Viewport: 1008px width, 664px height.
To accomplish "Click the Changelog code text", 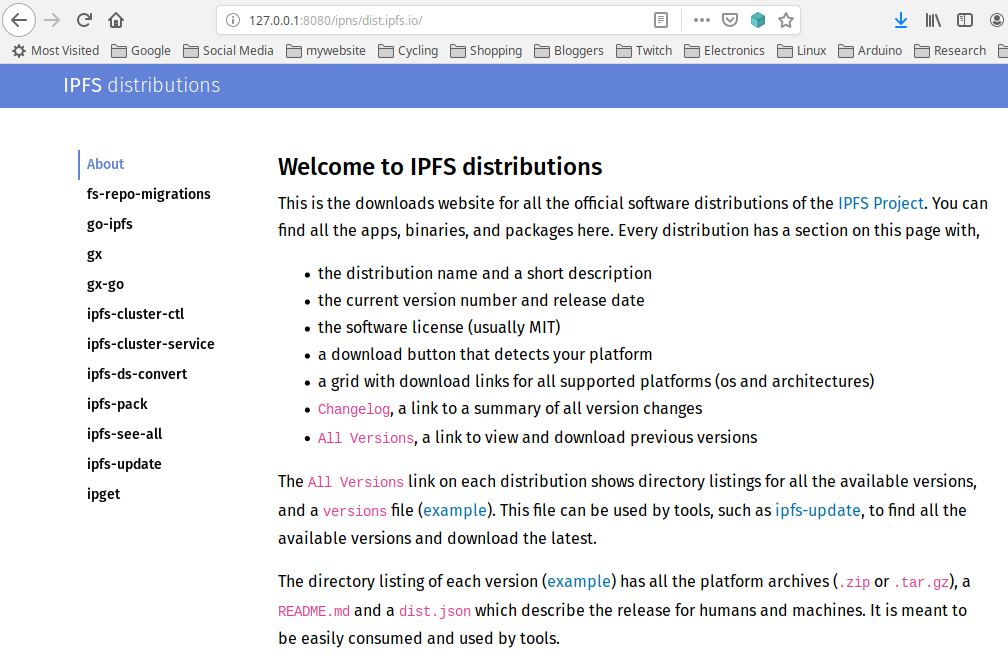I will pyautogui.click(x=354, y=409).
